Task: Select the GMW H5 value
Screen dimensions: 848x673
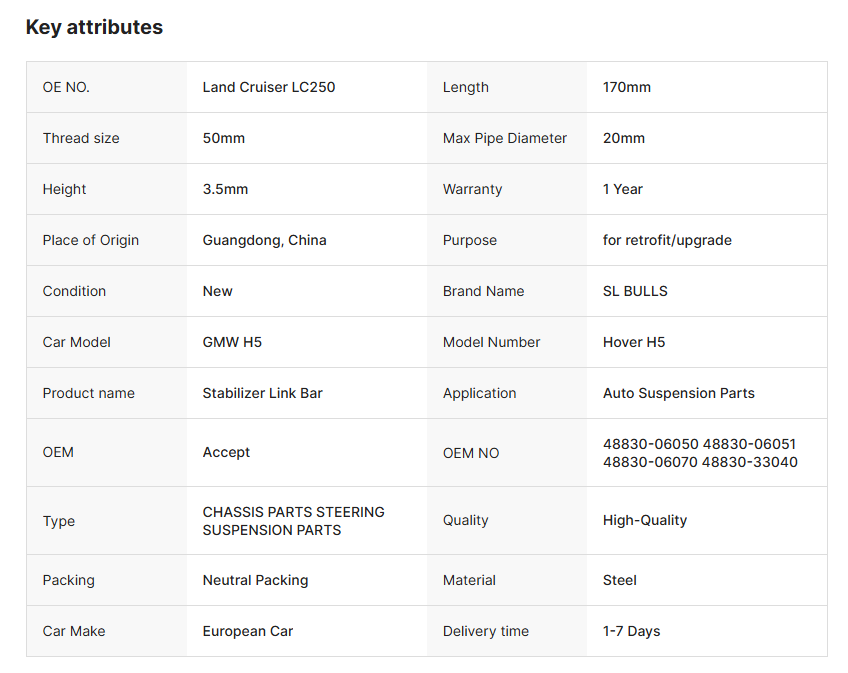Action: tap(232, 342)
